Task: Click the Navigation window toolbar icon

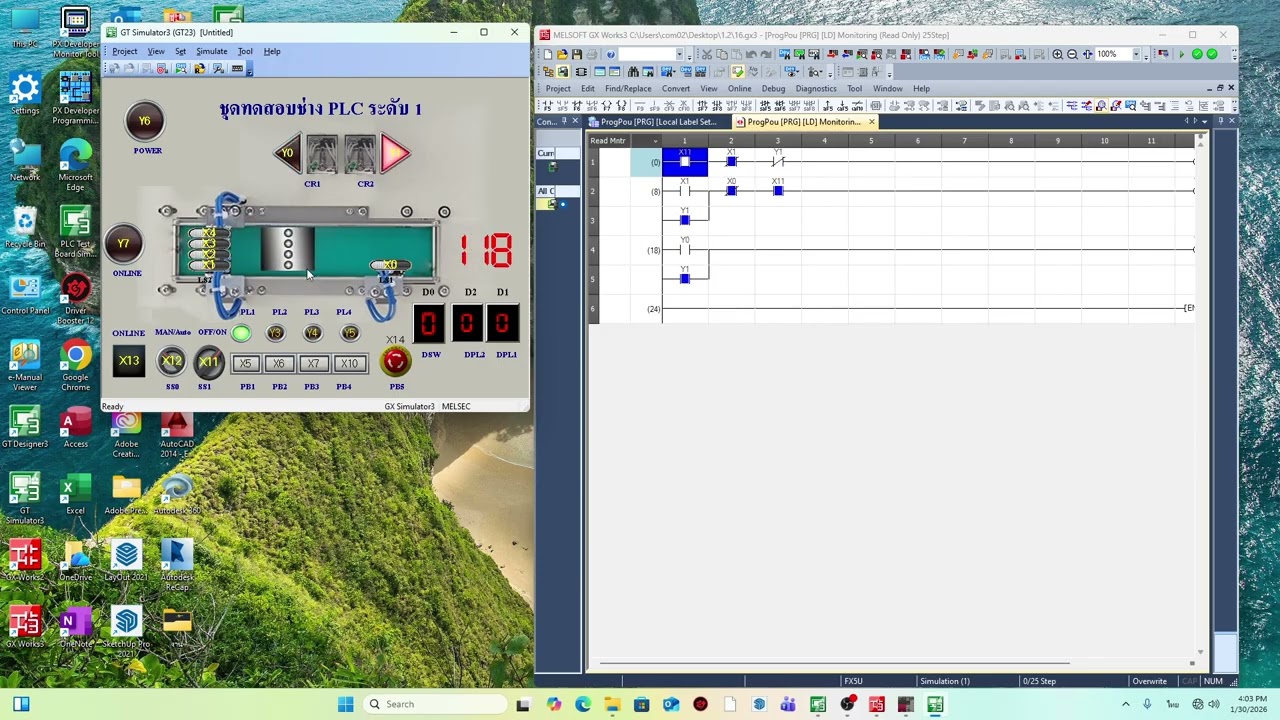Action: [548, 72]
